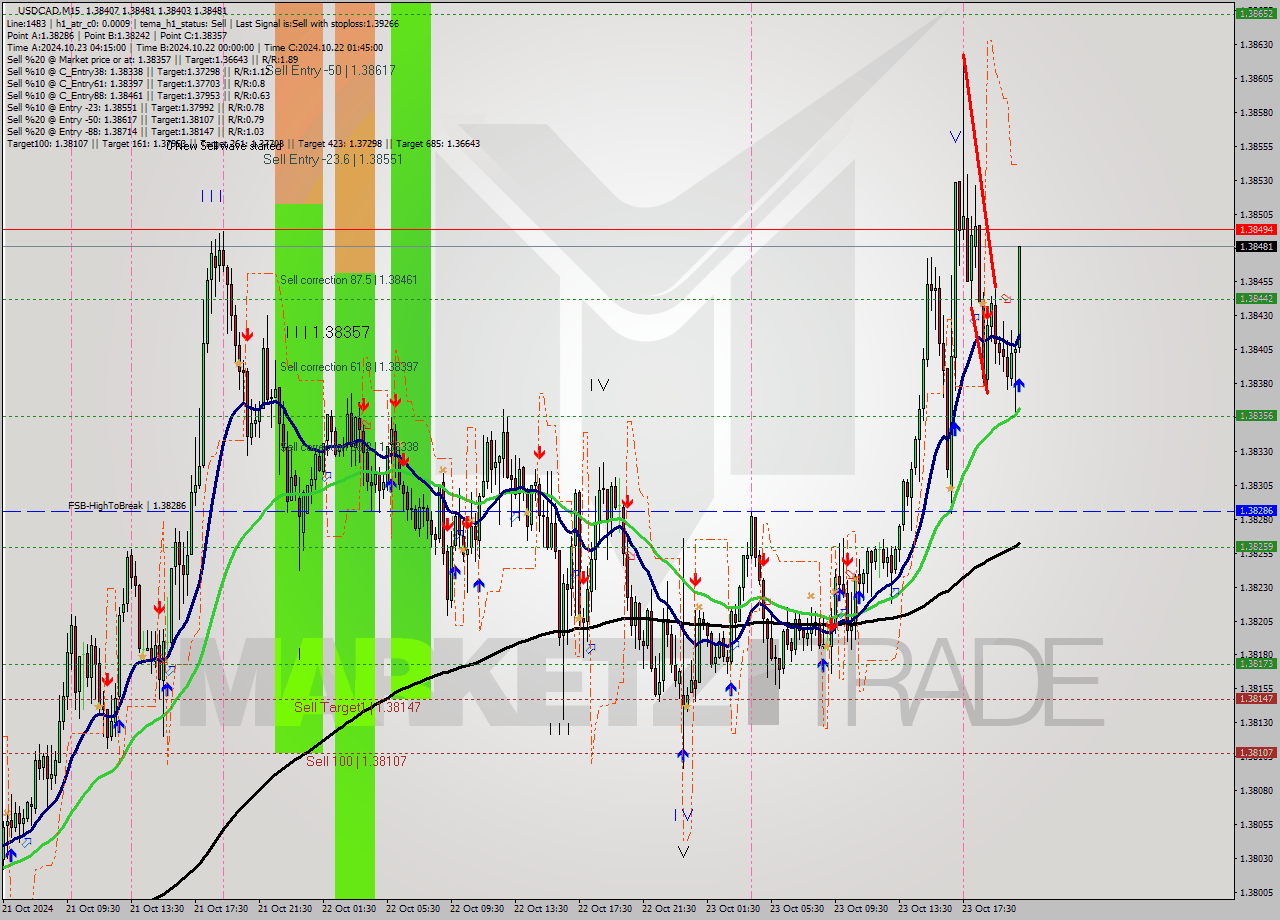Click the 'I I I 1.38357' wave label

(x=328, y=331)
